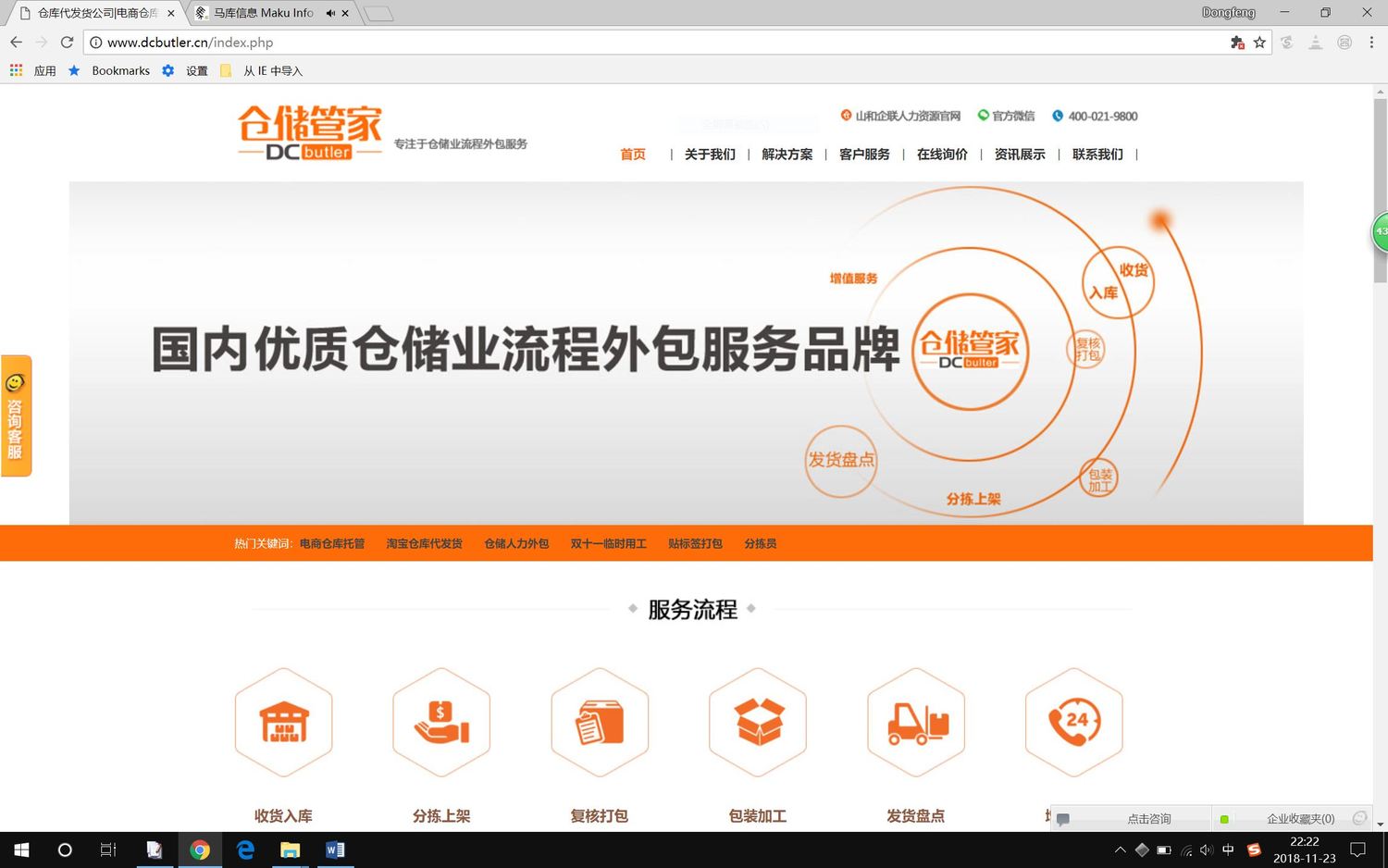Mute the 马库信息 Maku Info tab audio
The width and height of the screenshot is (1388, 868).
coord(330,13)
